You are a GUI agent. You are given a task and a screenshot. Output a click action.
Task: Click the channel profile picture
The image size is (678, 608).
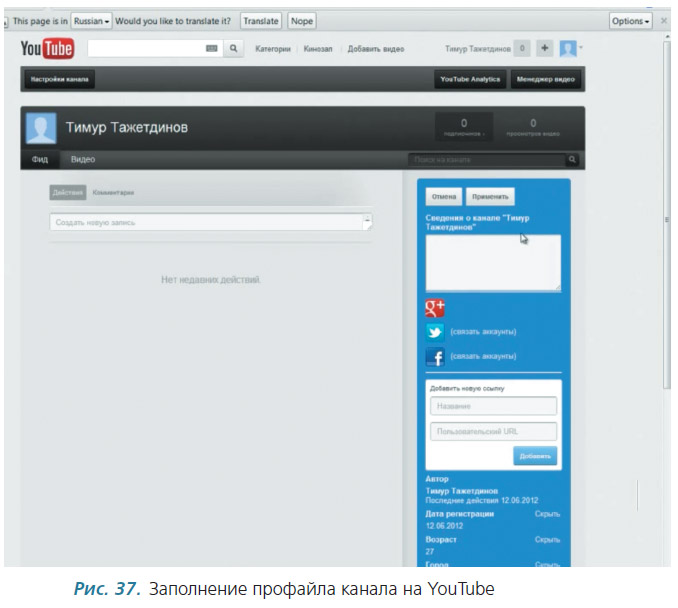click(41, 128)
